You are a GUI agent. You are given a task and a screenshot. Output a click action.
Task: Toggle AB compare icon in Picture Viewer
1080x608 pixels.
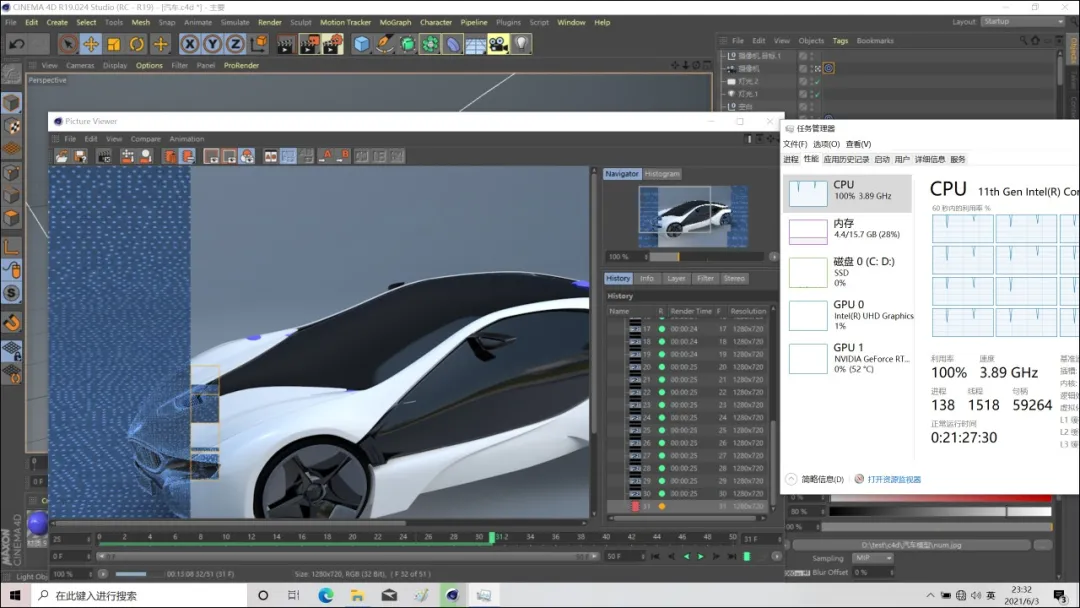tap(271, 156)
